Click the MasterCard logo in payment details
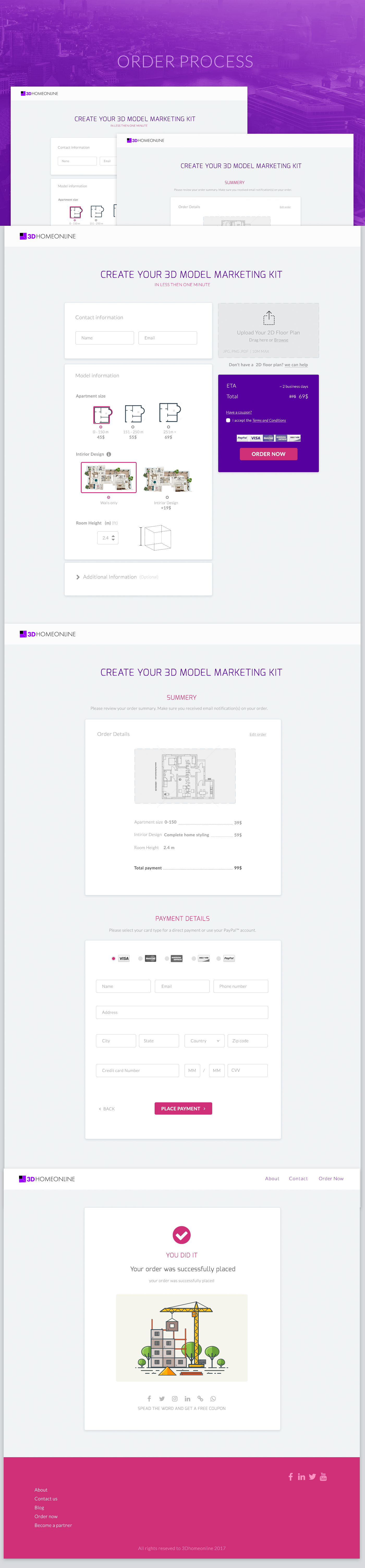The image size is (365, 1568). [x=150, y=958]
